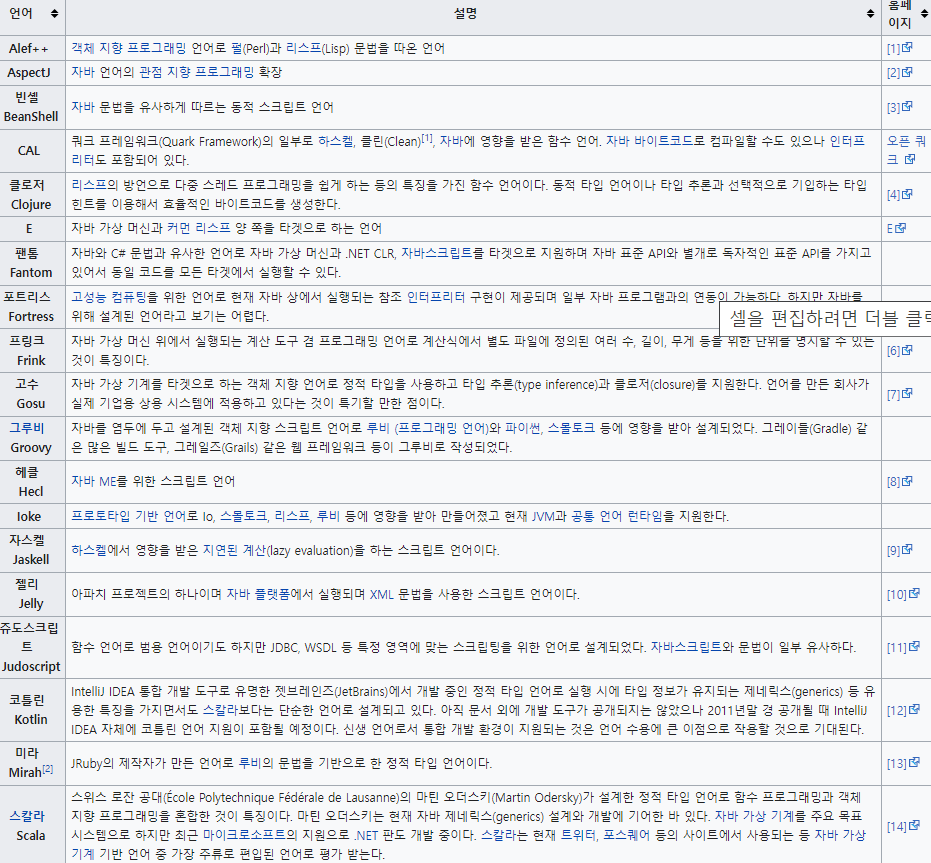Click 지연된 계산 link in Jaskell row
The image size is (931, 863).
pos(235,550)
